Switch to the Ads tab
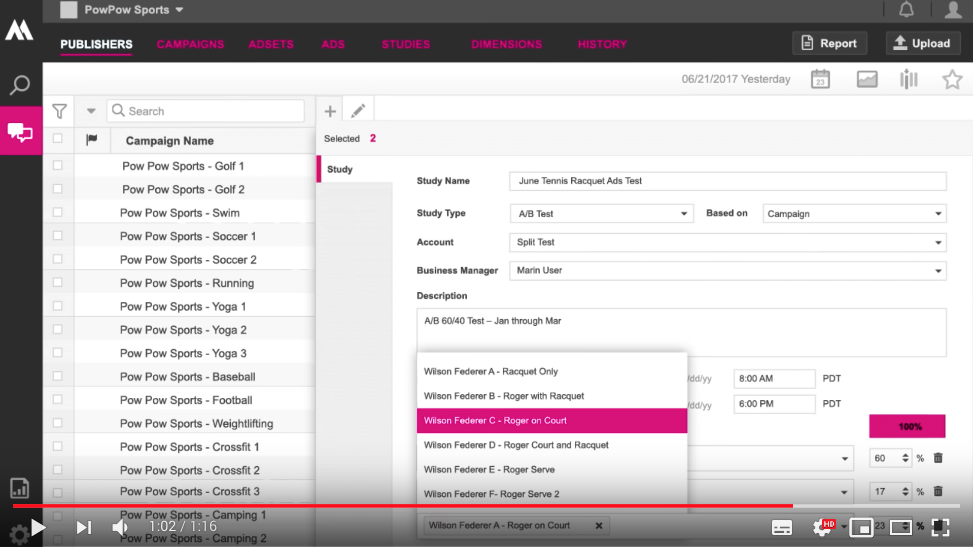The height and width of the screenshot is (547, 973). [x=333, y=44]
